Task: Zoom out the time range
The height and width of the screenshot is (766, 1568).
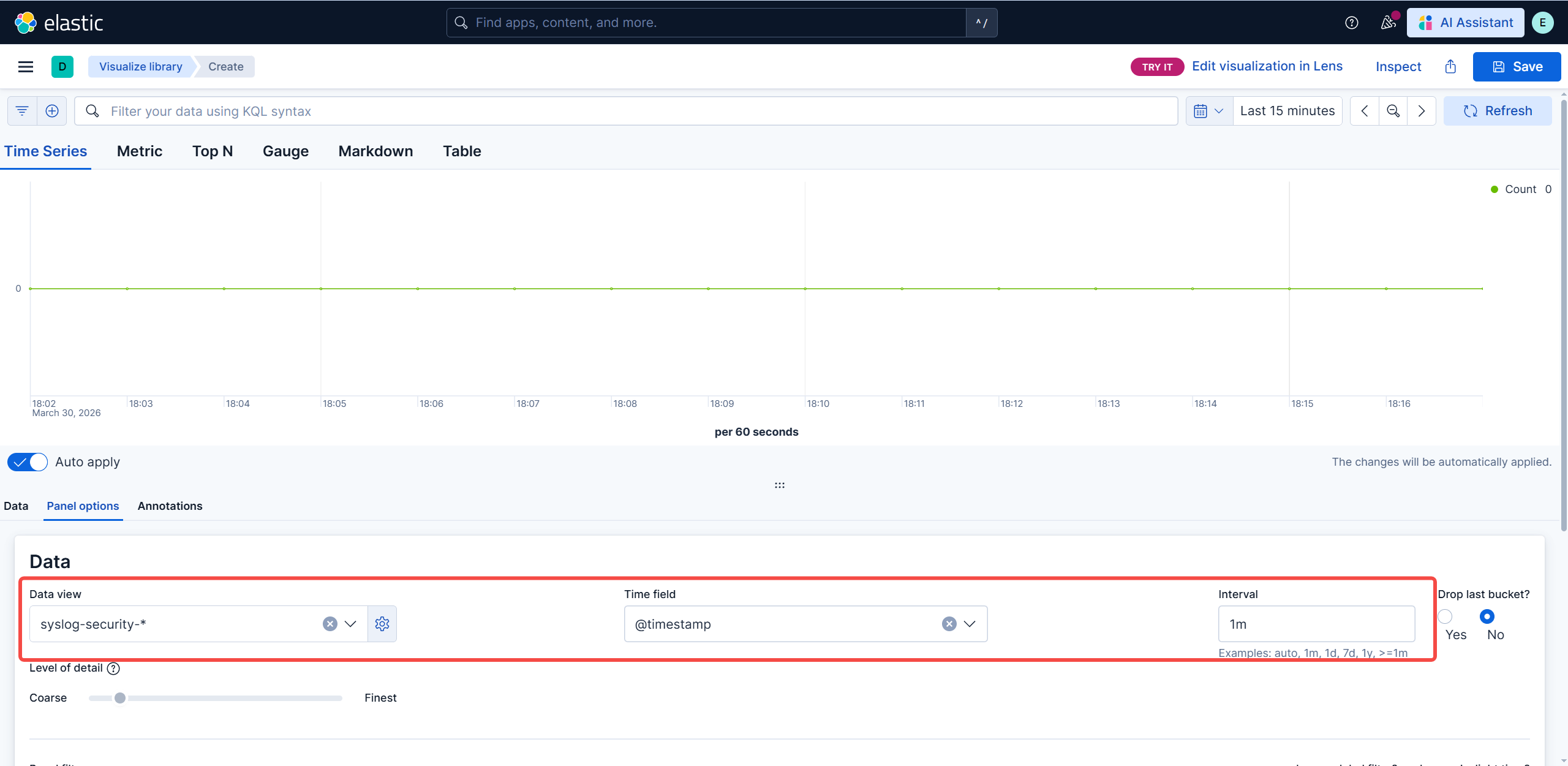Action: pos(1393,111)
